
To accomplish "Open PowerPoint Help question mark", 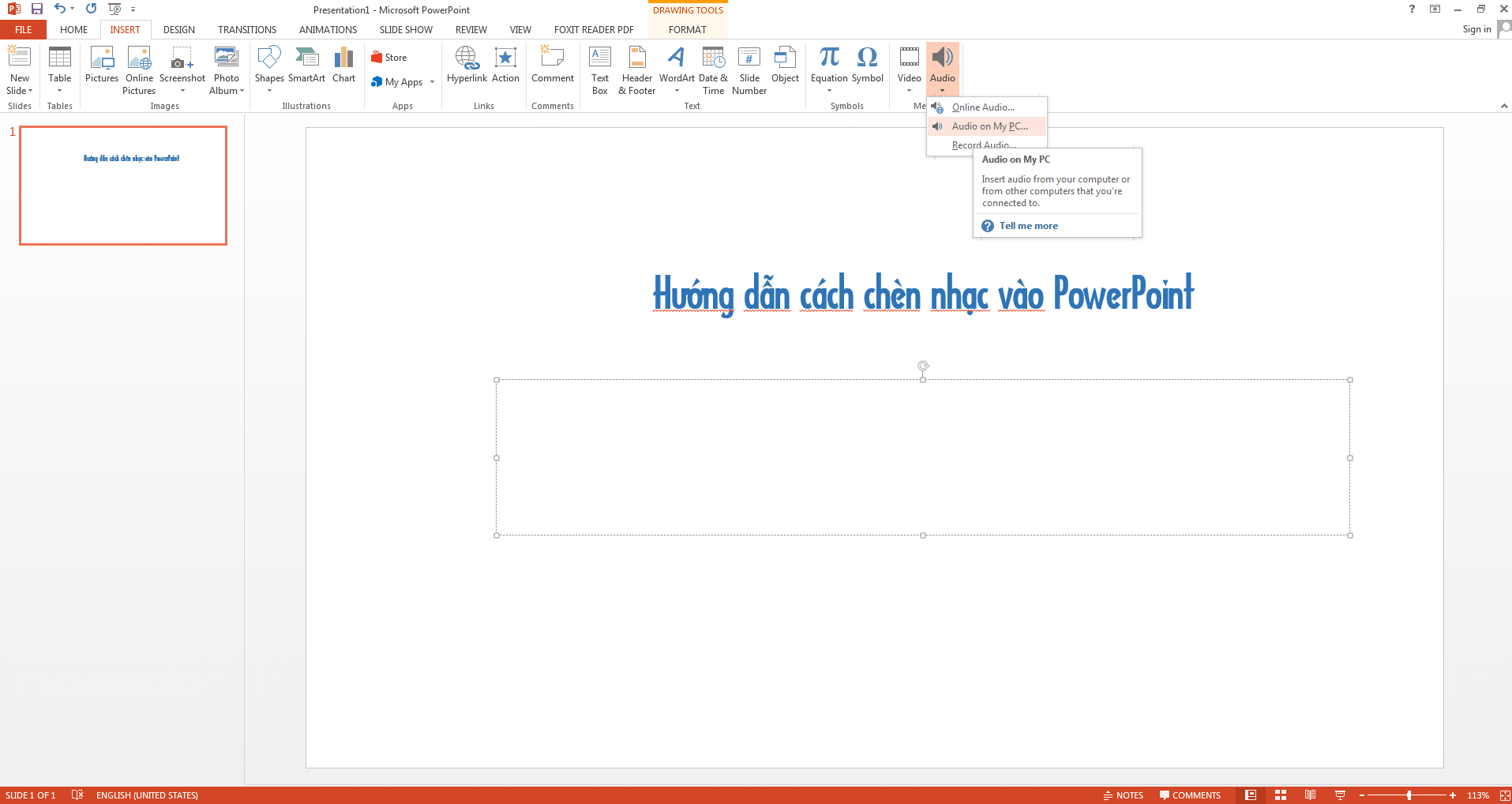I will tap(1412, 9).
